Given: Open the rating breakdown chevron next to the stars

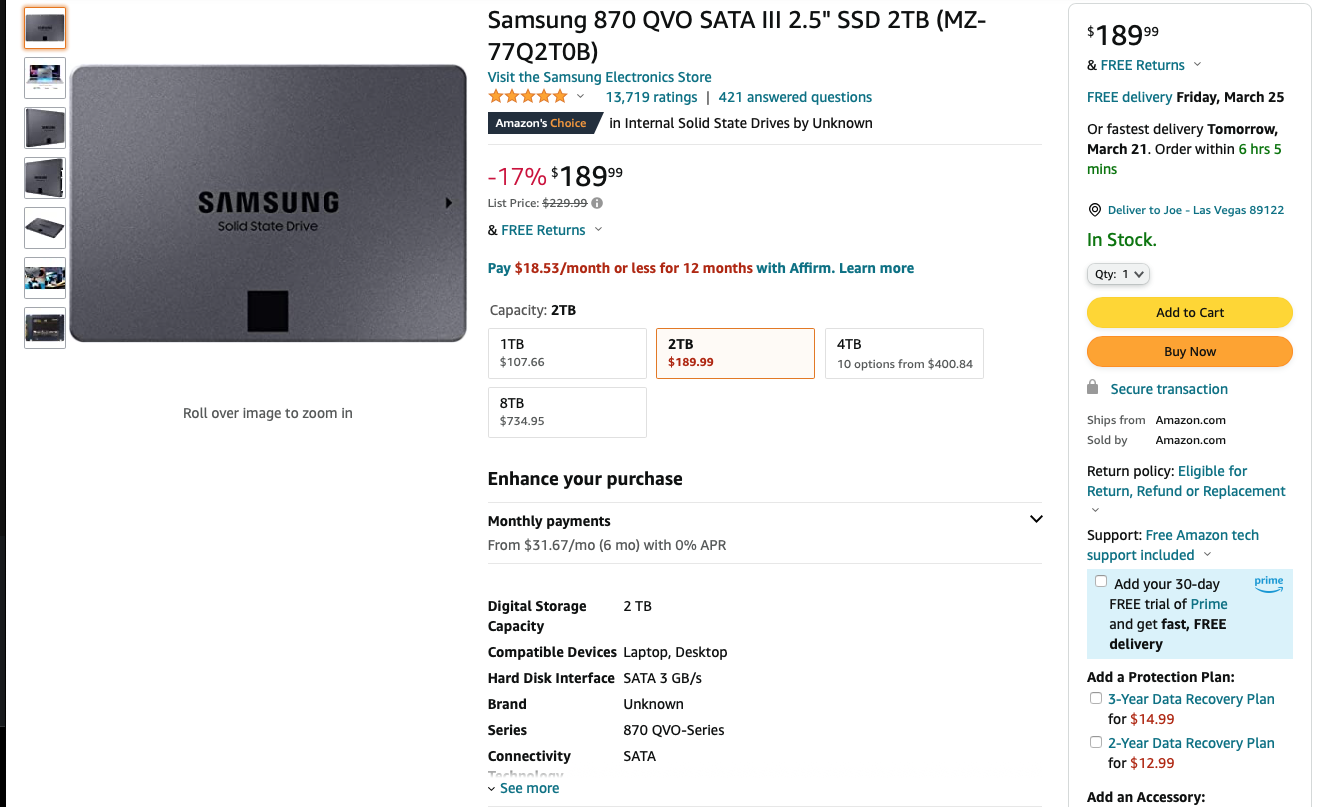Looking at the screenshot, I should [x=580, y=97].
